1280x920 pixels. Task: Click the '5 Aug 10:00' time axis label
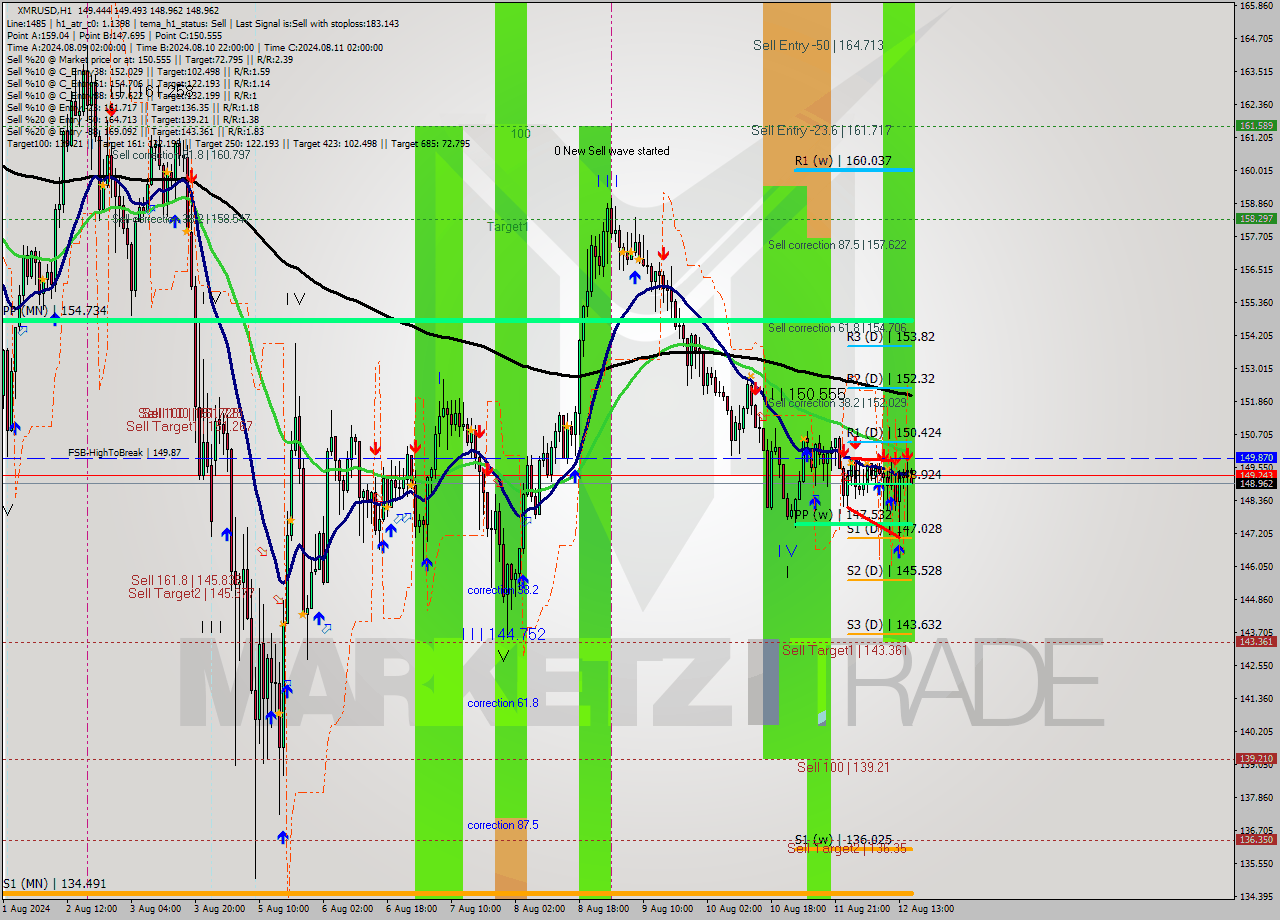[283, 909]
